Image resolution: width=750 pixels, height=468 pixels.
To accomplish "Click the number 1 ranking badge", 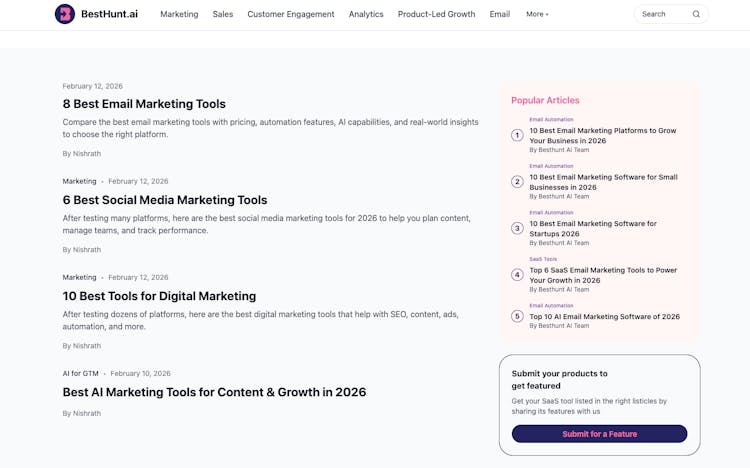I will pos(517,135).
